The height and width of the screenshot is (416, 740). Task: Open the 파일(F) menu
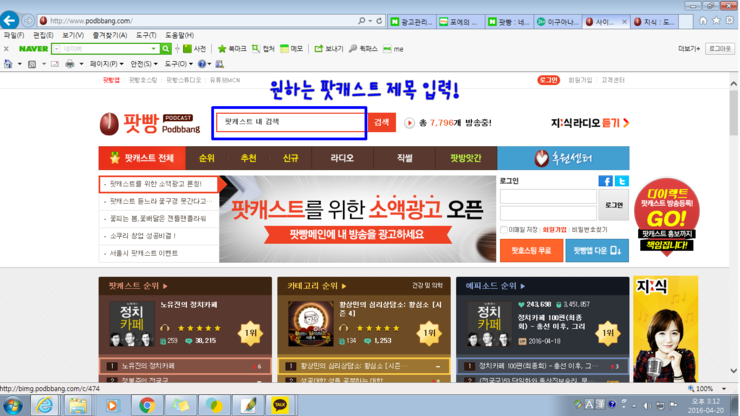pyautogui.click(x=14, y=35)
